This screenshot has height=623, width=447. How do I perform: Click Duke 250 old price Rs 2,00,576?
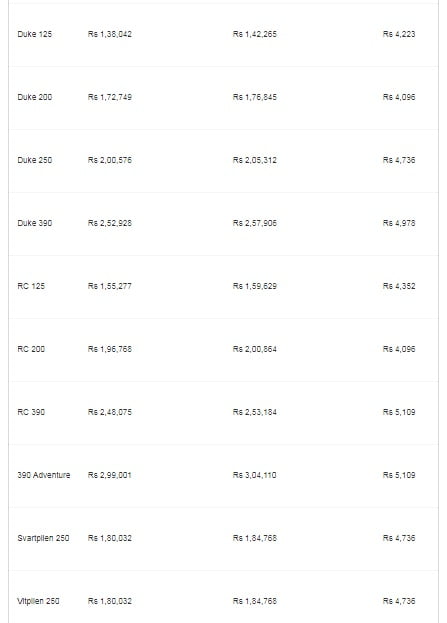110,160
